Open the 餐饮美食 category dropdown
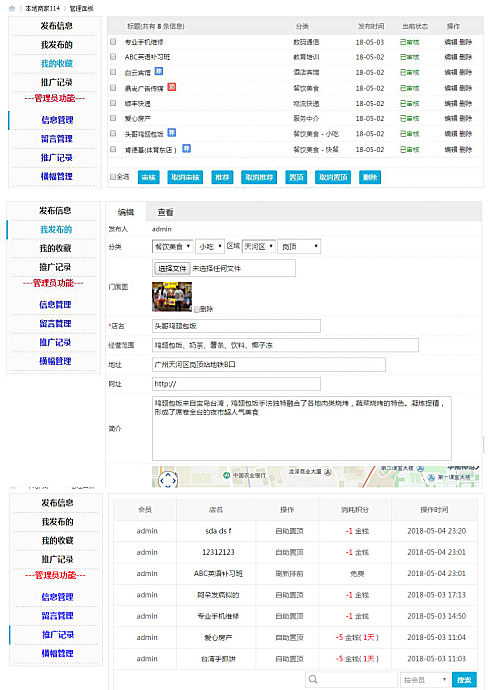Screen dimensions: 500x690 (x=172, y=246)
